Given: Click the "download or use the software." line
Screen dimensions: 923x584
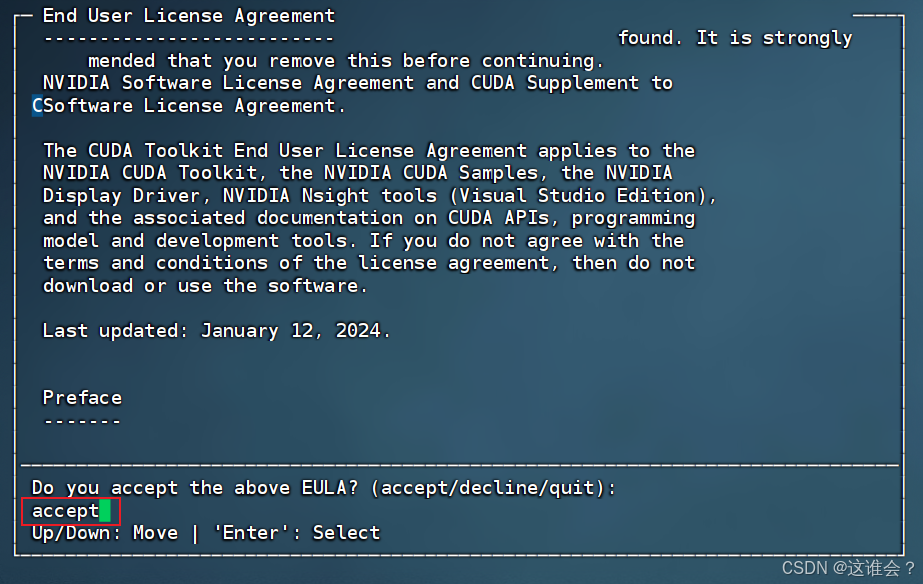Looking at the screenshot, I should (205, 286).
